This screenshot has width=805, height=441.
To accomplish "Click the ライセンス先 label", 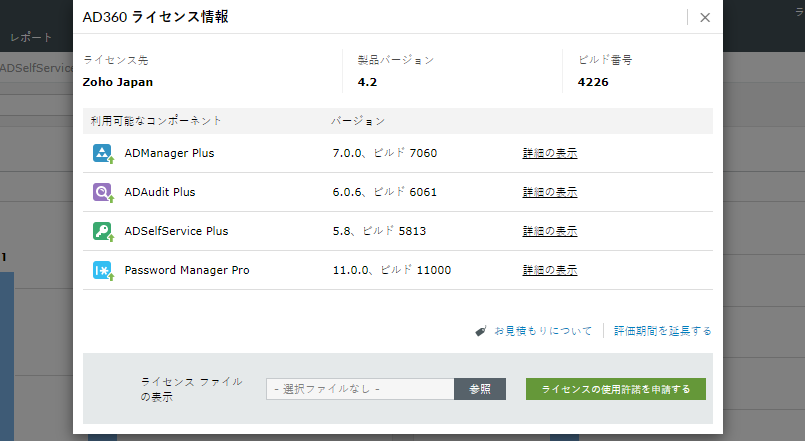I will 116,60.
